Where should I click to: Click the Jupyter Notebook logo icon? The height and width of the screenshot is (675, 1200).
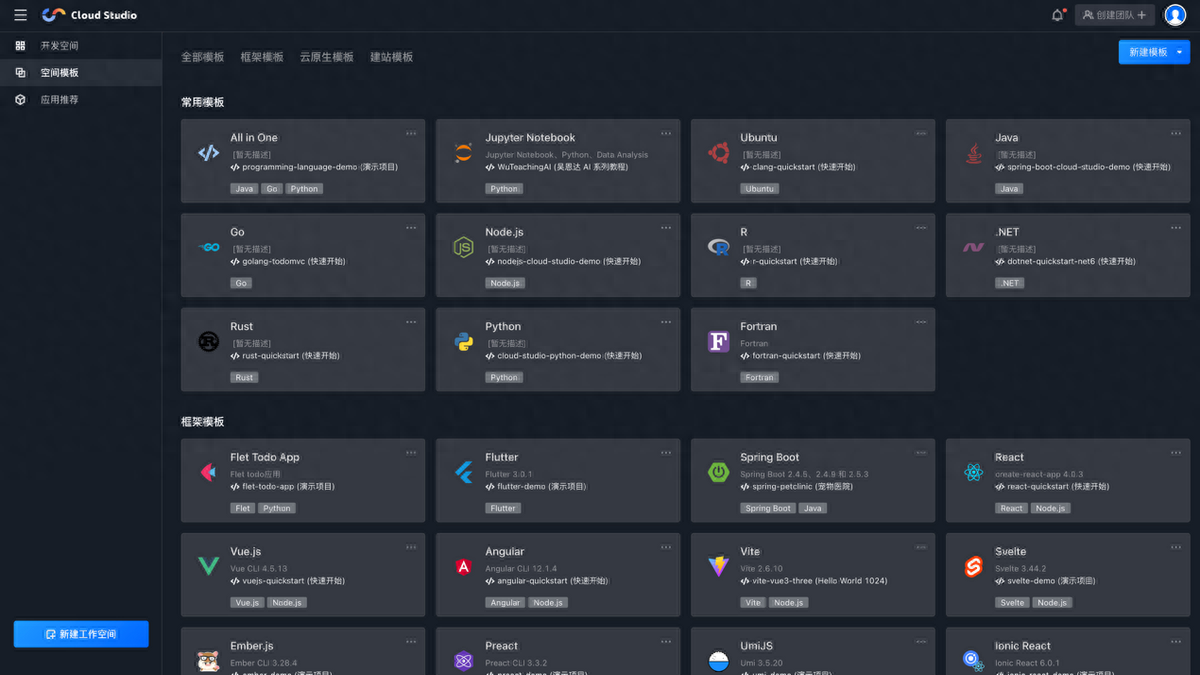[463, 153]
